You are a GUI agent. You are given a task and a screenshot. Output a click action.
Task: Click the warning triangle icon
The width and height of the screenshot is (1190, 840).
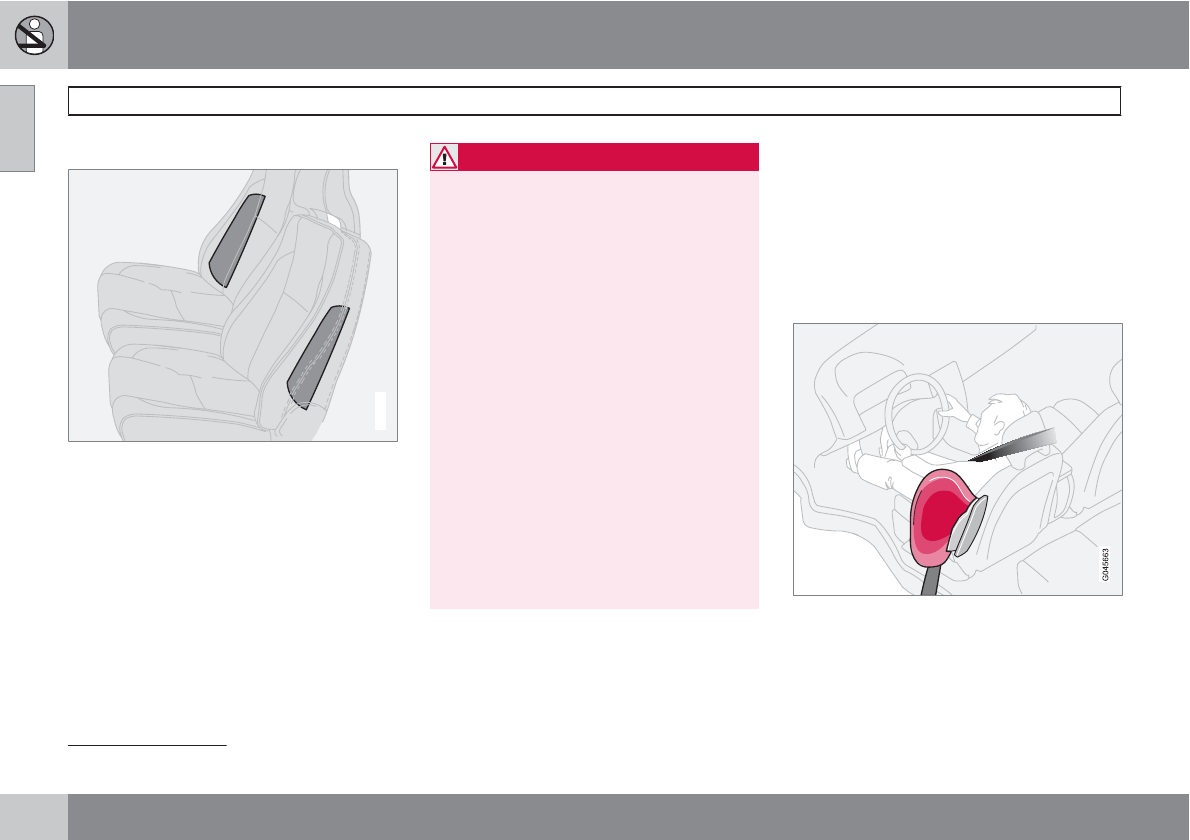coord(444,157)
